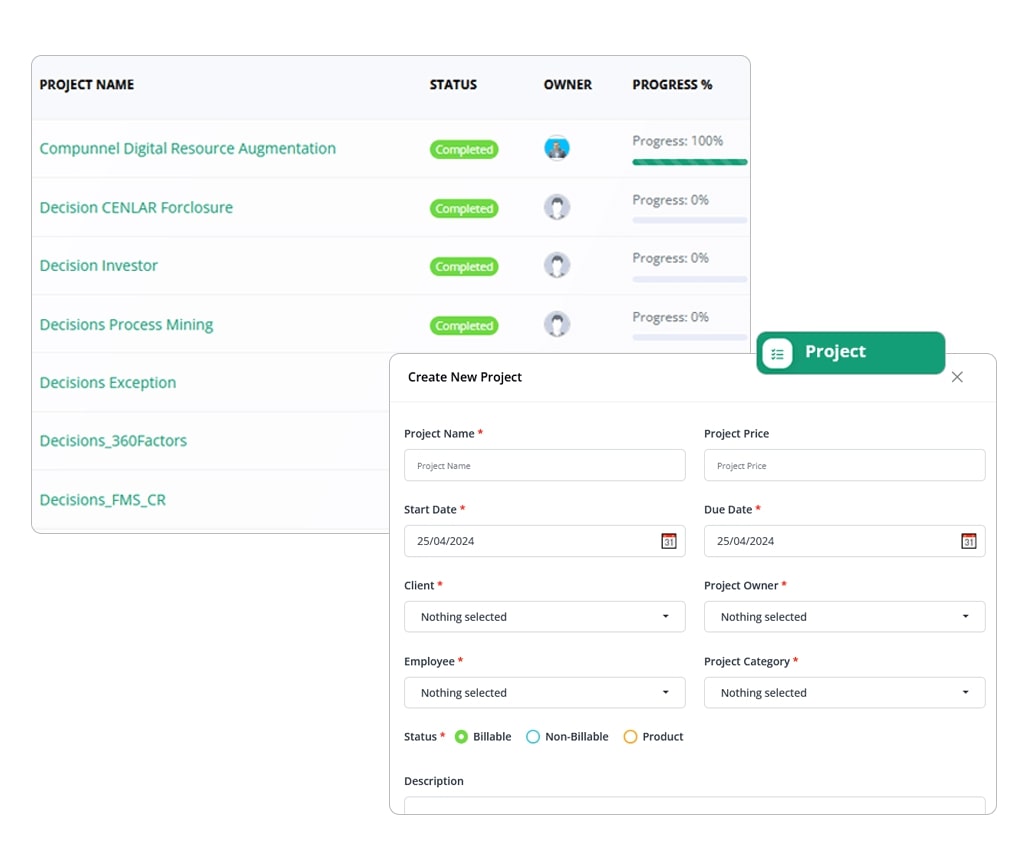The image size is (1024, 844).
Task: Click the Project checklist icon badge
Action: (x=778, y=353)
